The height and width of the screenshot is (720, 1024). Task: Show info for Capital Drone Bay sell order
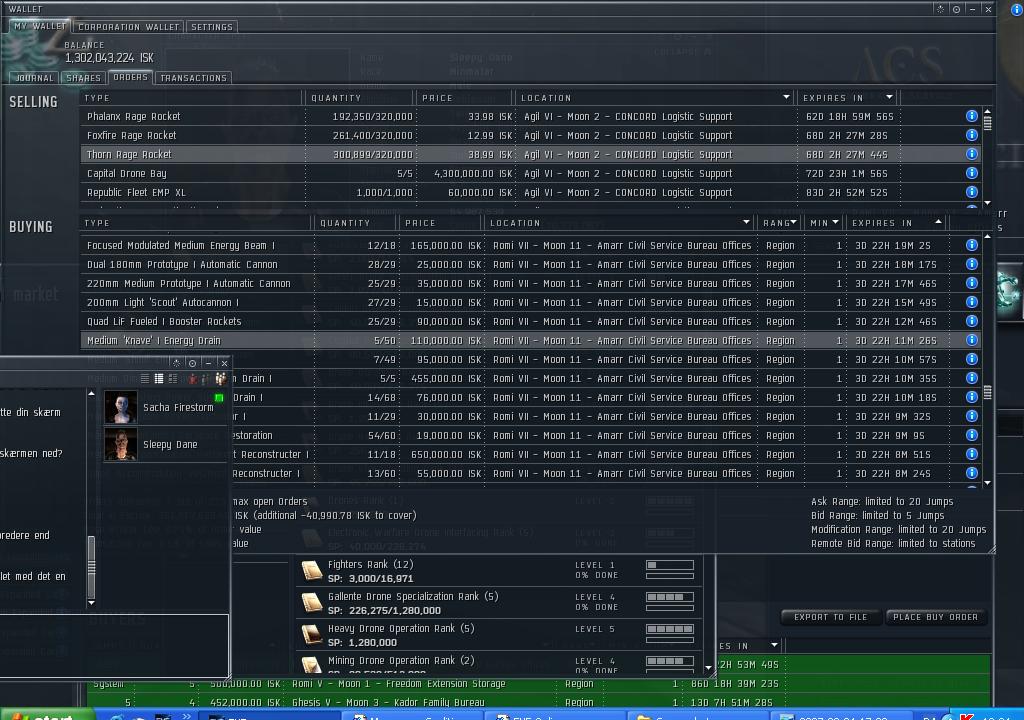pyautogui.click(x=972, y=172)
